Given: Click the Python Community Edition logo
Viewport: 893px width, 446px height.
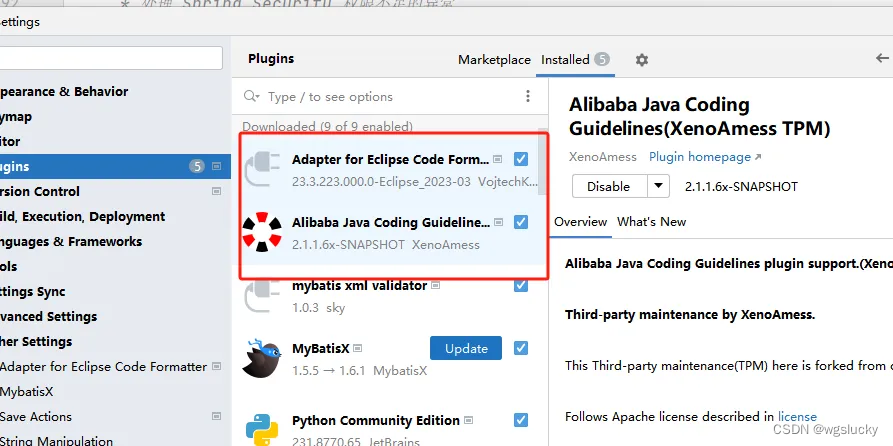Looking at the screenshot, I should 261,430.
